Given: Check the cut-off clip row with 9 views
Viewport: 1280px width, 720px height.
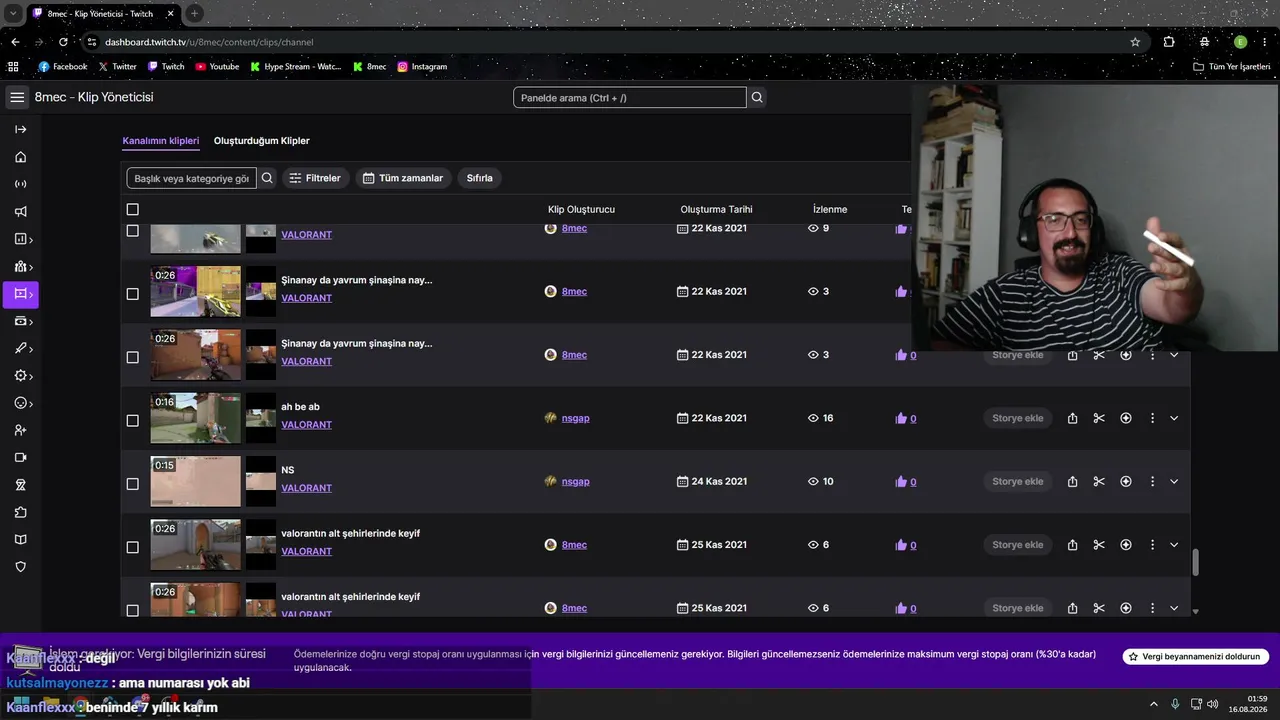Looking at the screenshot, I should pos(133,231).
